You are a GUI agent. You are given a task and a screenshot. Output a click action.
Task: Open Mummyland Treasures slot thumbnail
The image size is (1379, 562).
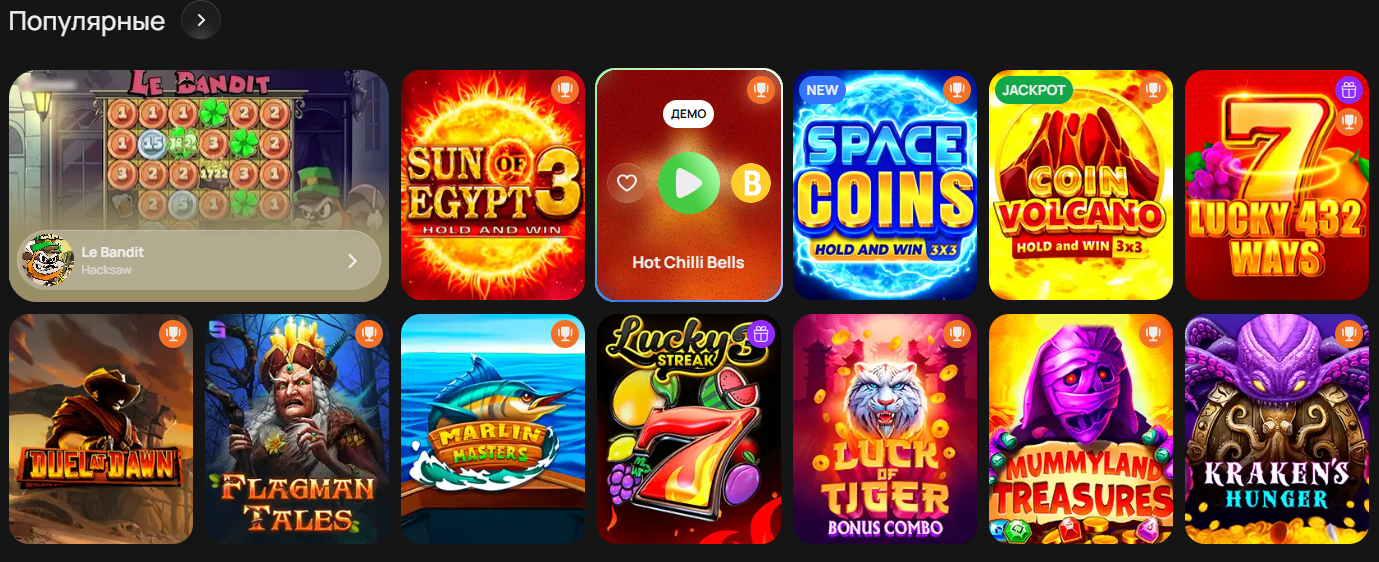click(1081, 429)
